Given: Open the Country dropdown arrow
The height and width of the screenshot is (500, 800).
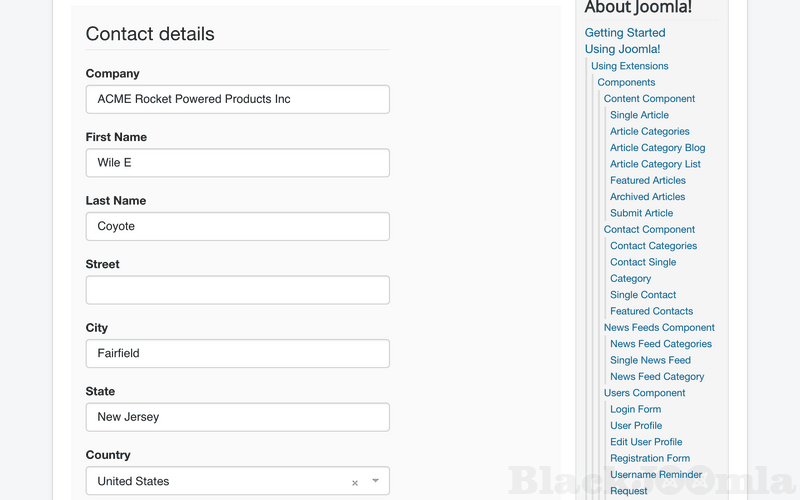Looking at the screenshot, I should click(375, 481).
